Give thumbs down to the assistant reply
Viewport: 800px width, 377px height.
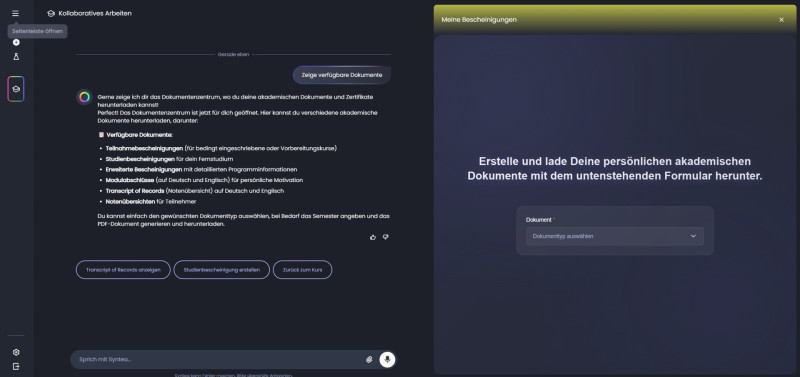[x=386, y=237]
